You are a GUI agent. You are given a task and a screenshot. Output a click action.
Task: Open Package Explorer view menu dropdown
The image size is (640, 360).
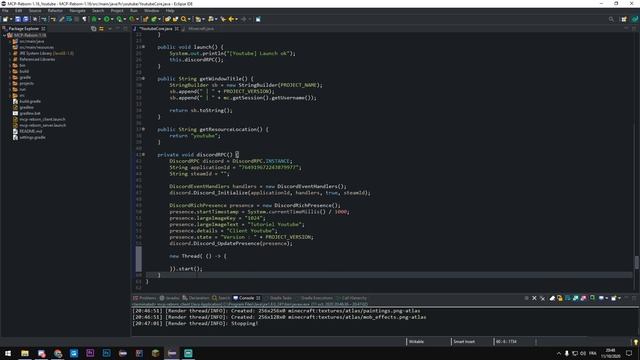[x=110, y=29]
